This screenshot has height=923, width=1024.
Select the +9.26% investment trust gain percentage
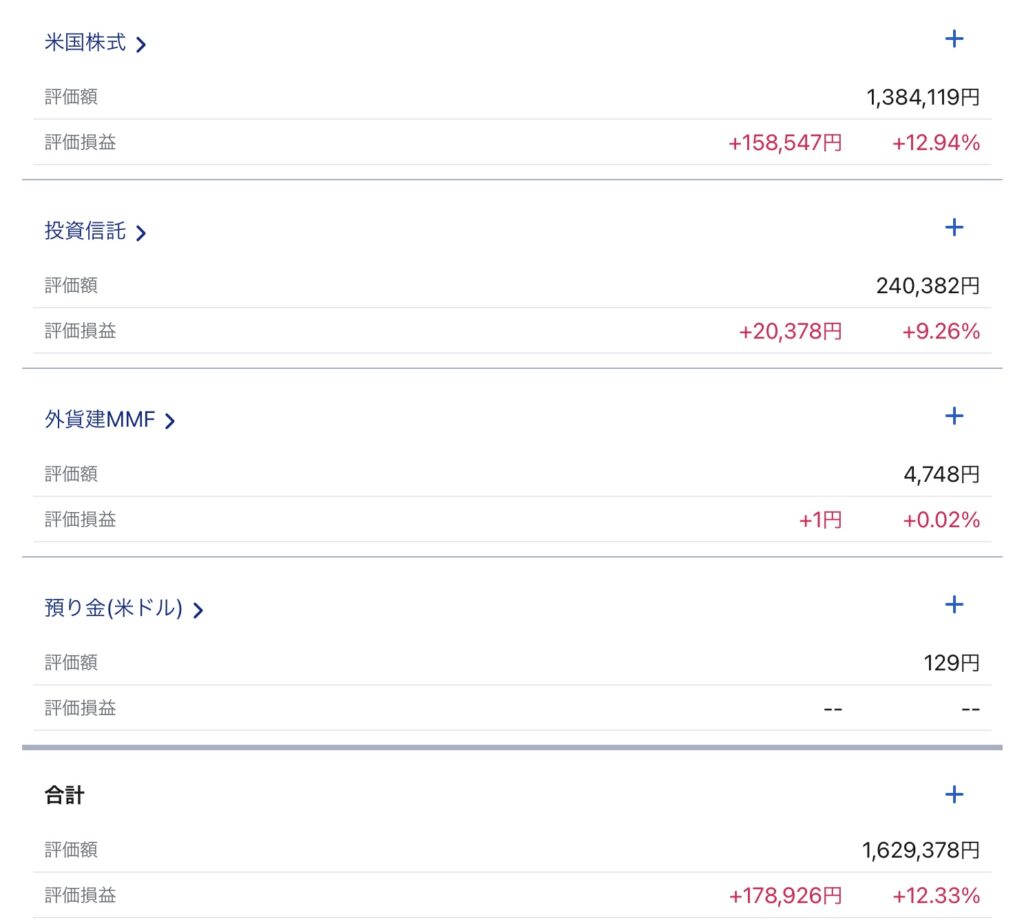tap(941, 332)
